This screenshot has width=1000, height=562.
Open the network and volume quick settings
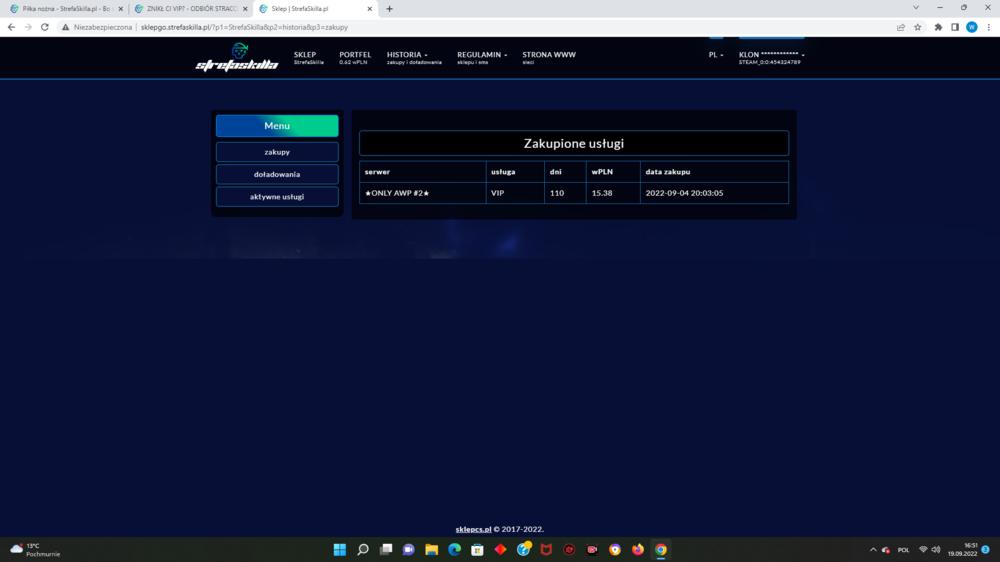click(929, 549)
